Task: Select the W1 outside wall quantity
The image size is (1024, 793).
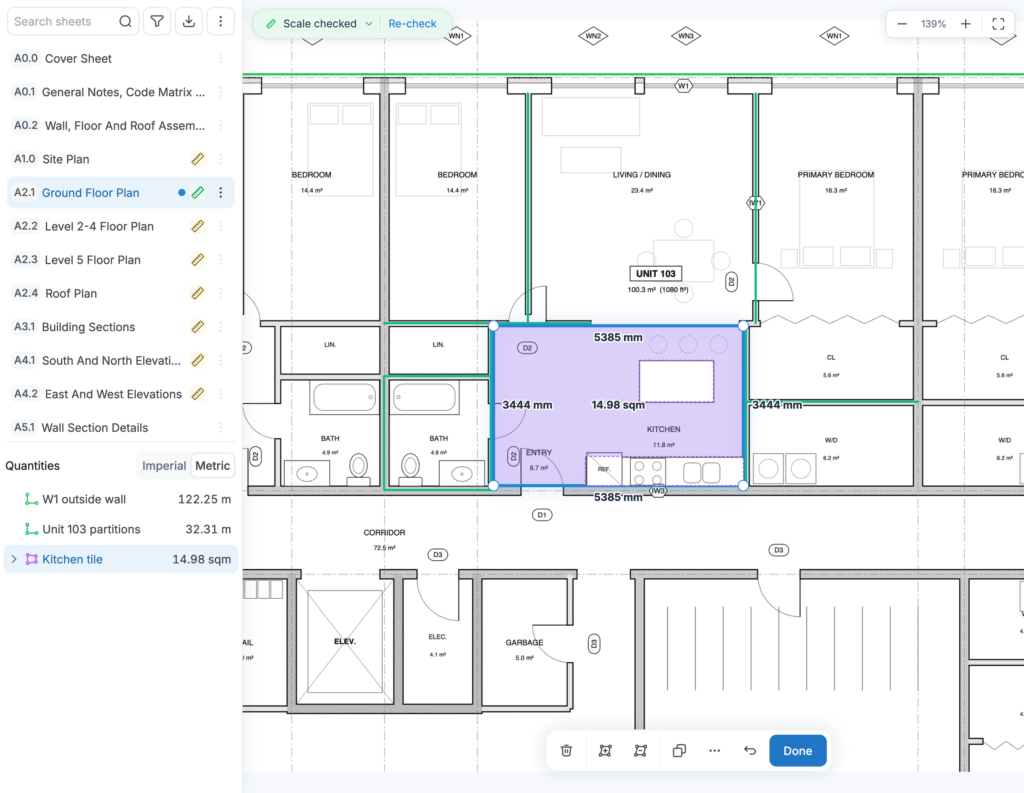Action: point(121,499)
